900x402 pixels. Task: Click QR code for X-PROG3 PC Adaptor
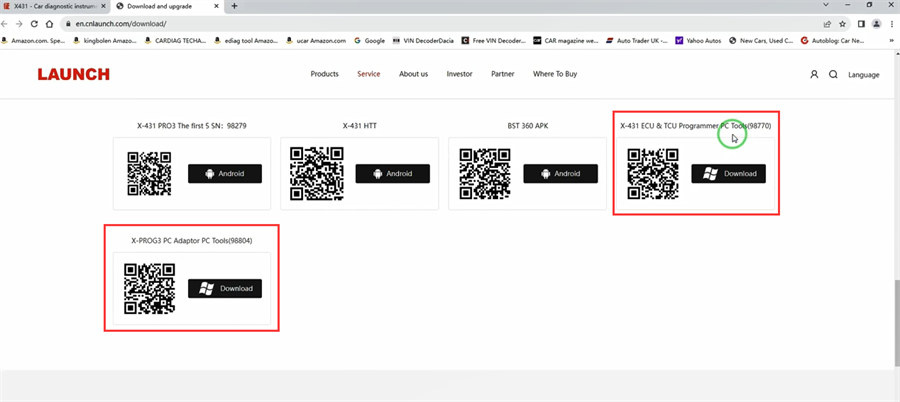coord(149,288)
